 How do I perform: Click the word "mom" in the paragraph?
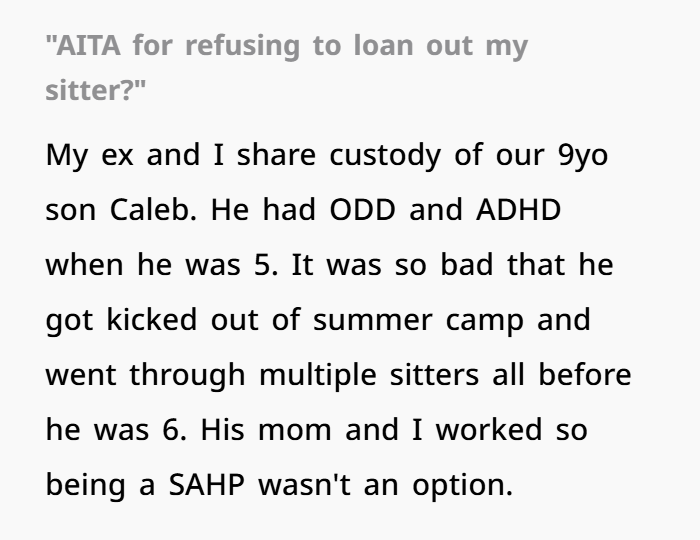[295, 431]
